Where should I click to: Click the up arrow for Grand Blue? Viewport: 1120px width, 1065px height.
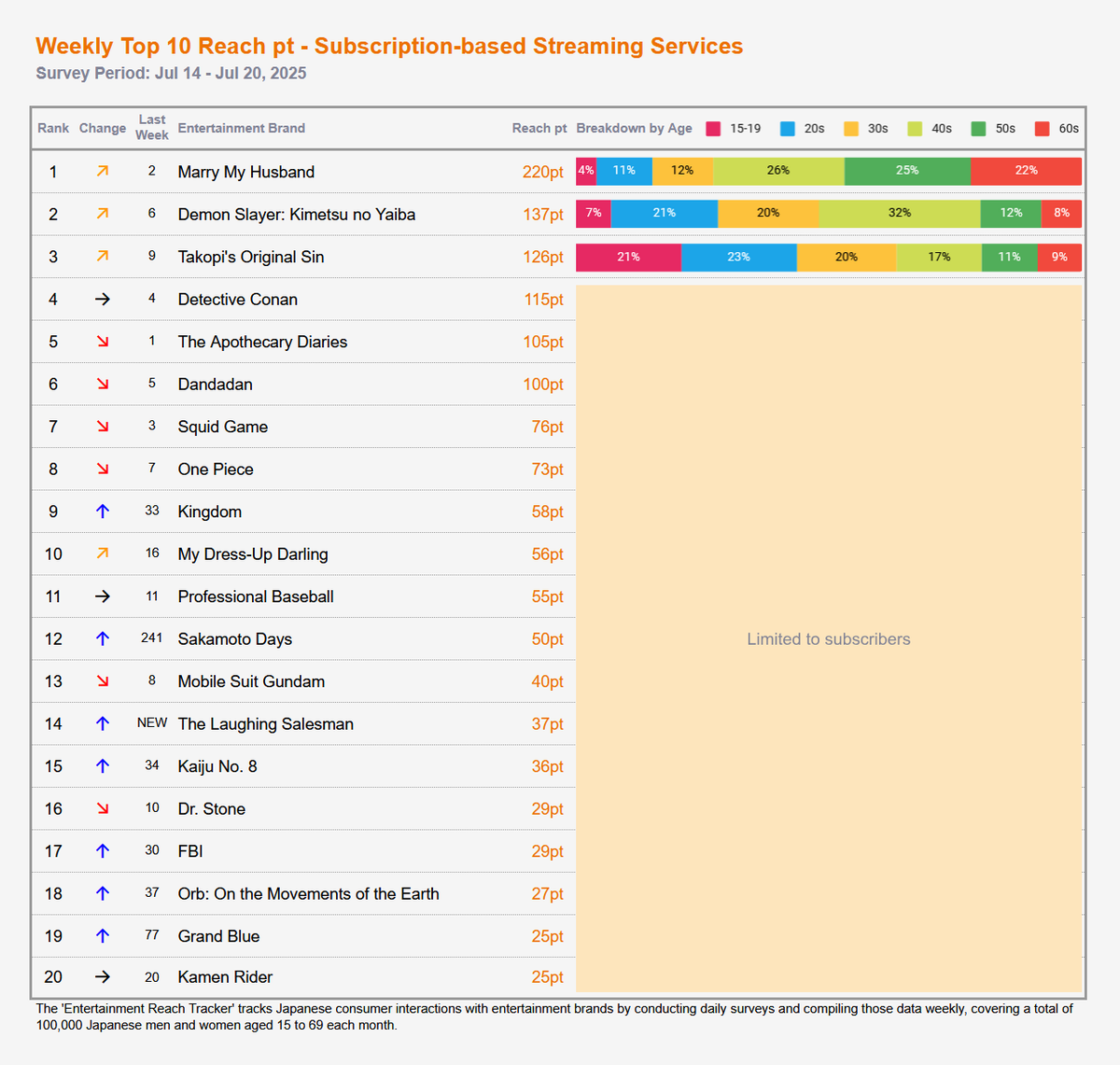click(x=103, y=936)
